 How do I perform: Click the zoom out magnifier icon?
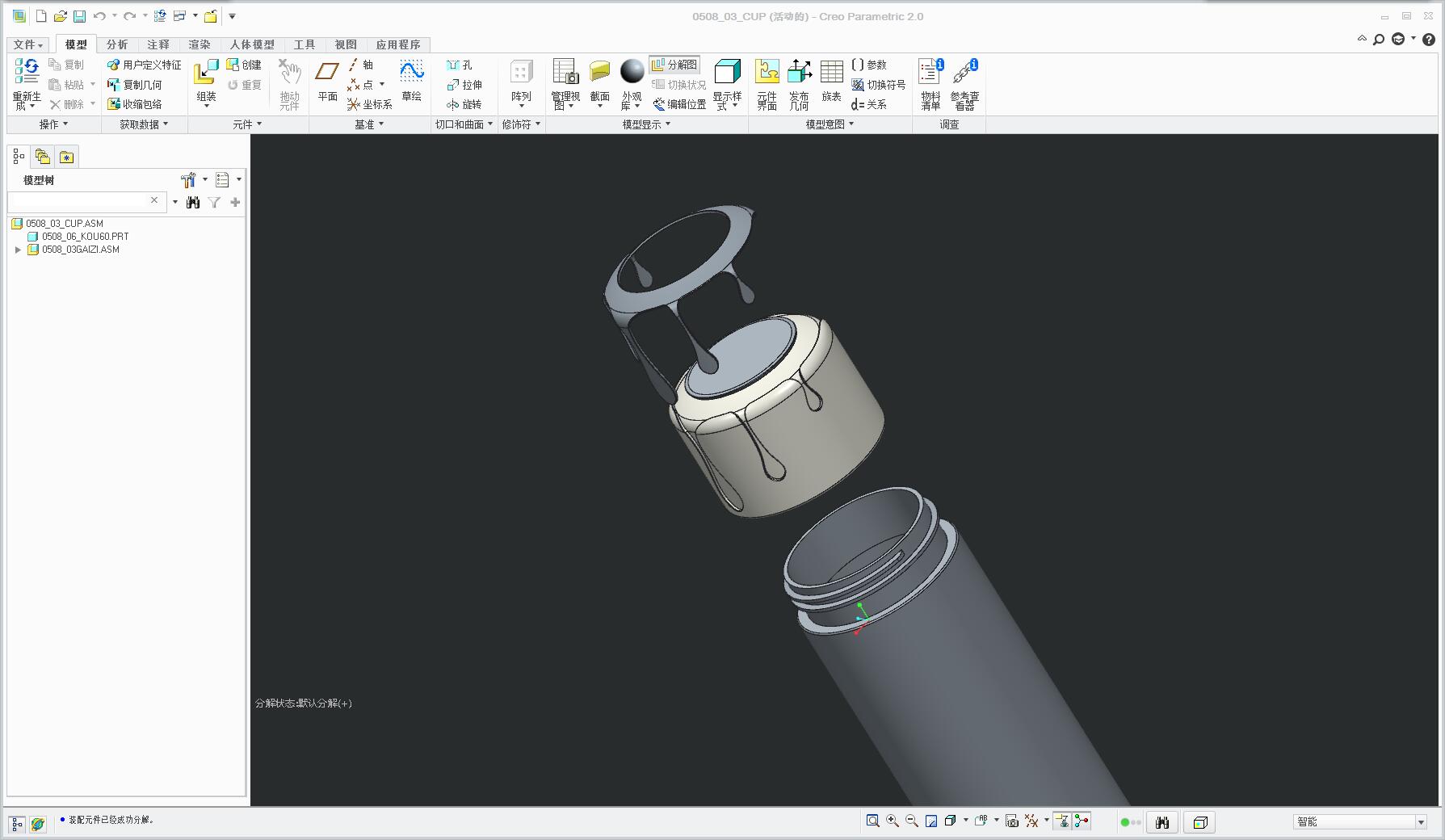(912, 821)
